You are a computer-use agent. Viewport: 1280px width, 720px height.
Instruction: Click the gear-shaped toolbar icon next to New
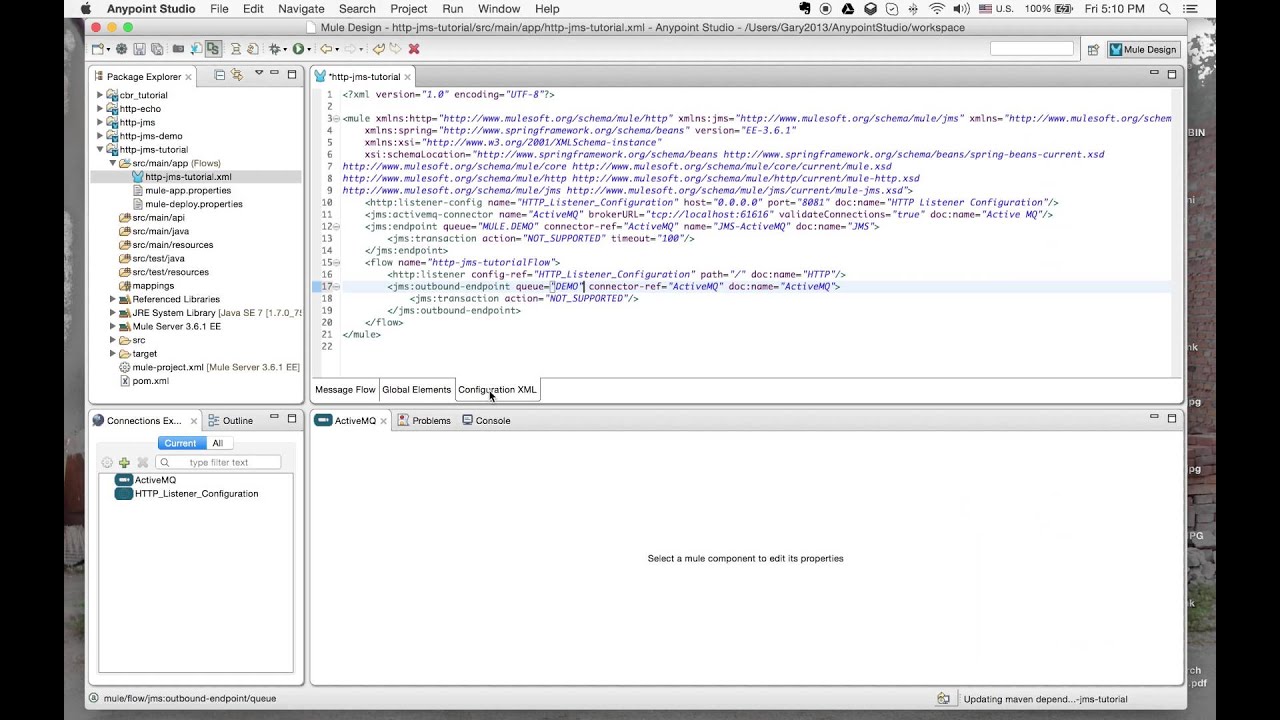(121, 49)
